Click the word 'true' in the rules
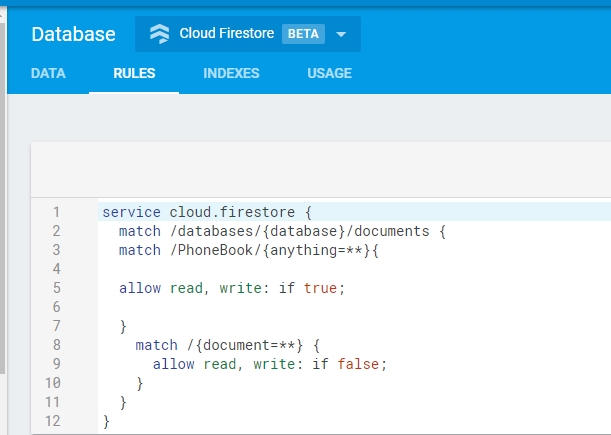Screen dimensions: 611x435 322,288
